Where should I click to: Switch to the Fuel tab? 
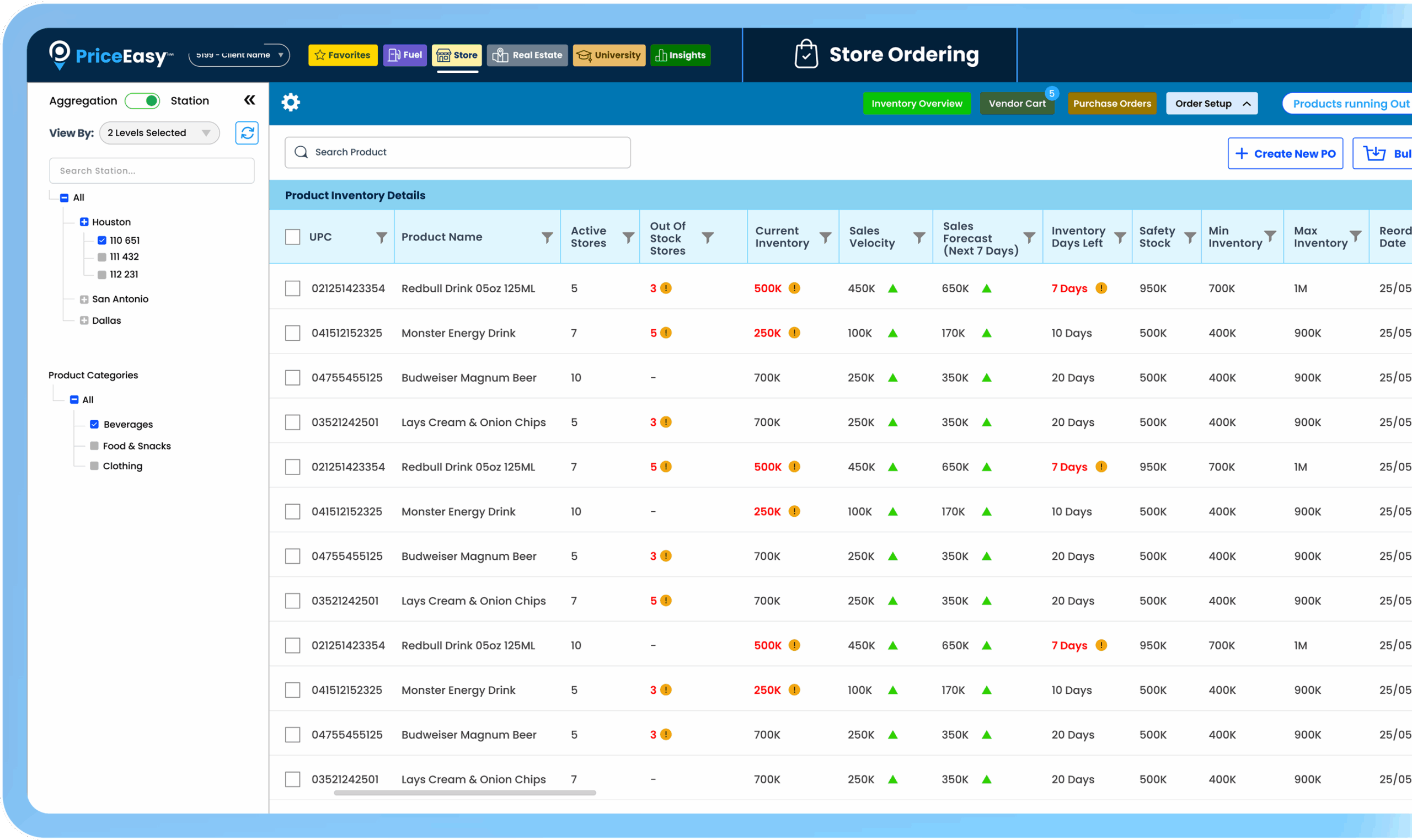point(405,55)
